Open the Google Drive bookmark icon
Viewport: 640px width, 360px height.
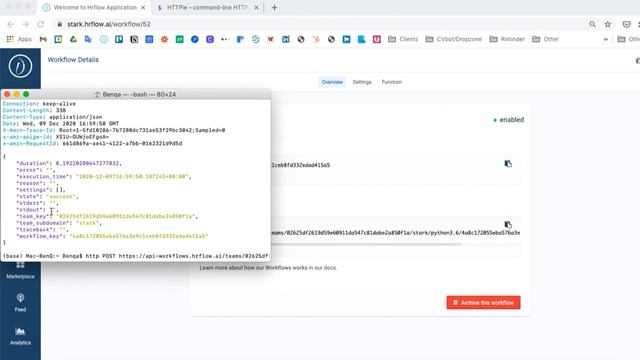(73, 39)
